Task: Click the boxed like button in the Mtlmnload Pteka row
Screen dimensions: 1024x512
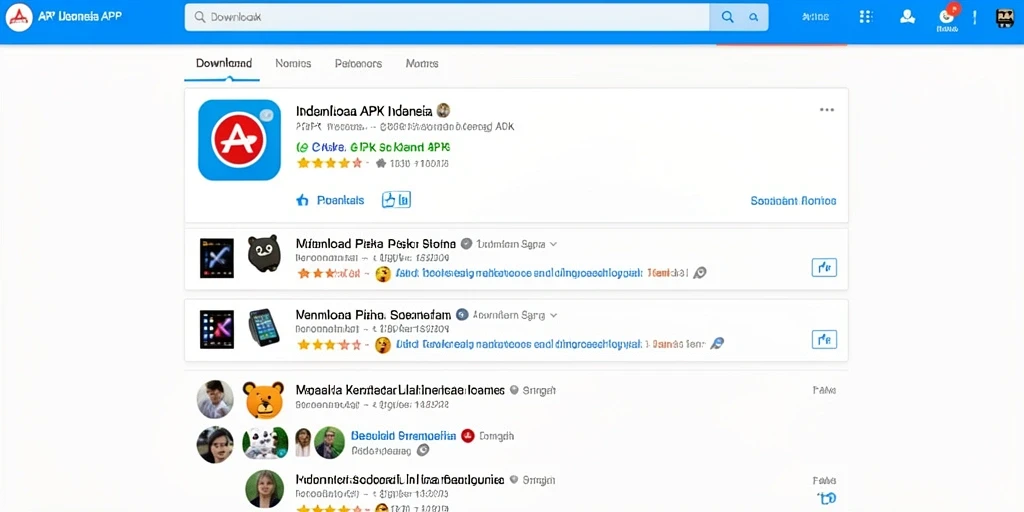Action: 824,267
